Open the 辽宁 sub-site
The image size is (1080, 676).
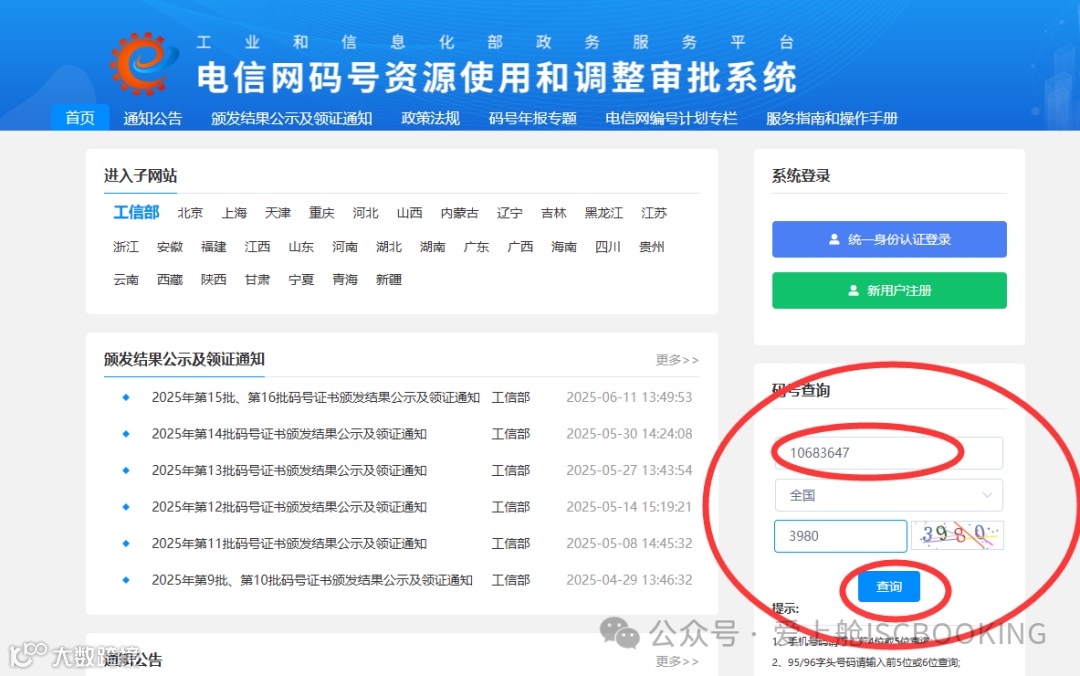[510, 213]
